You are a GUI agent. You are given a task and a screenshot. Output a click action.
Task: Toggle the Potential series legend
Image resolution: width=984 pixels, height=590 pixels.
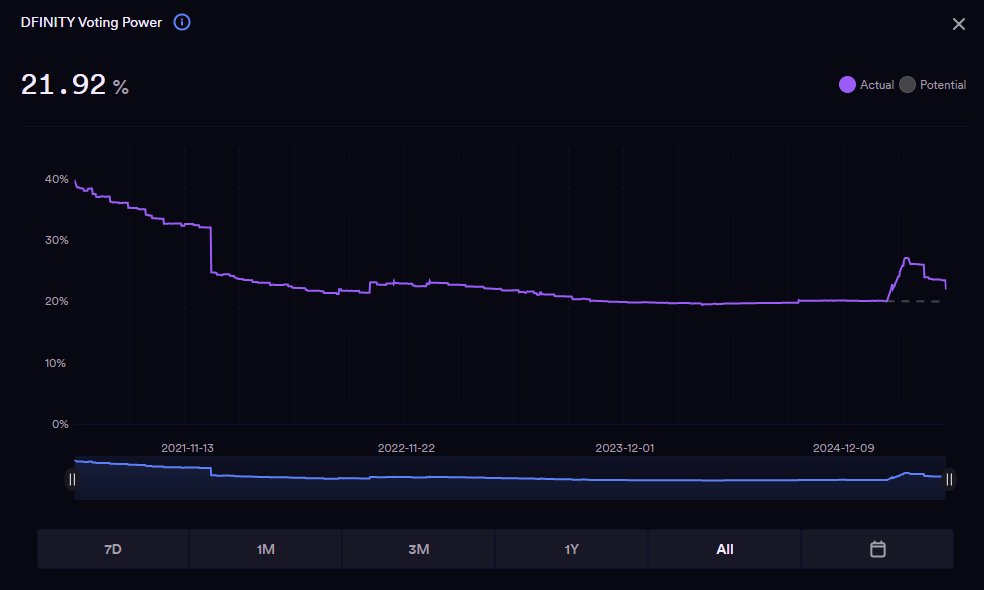(933, 85)
